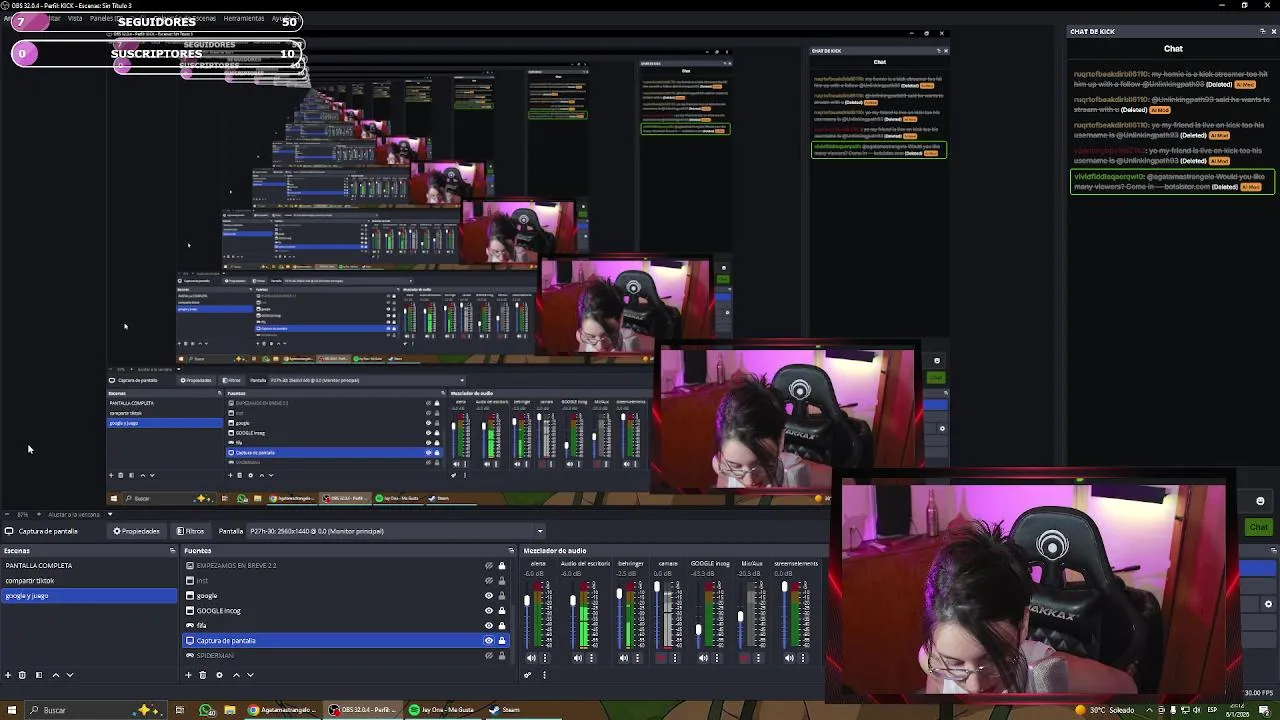This screenshot has width=1280, height=720.
Task: Float the Chat de Kick dock panel
Action: point(1262,32)
